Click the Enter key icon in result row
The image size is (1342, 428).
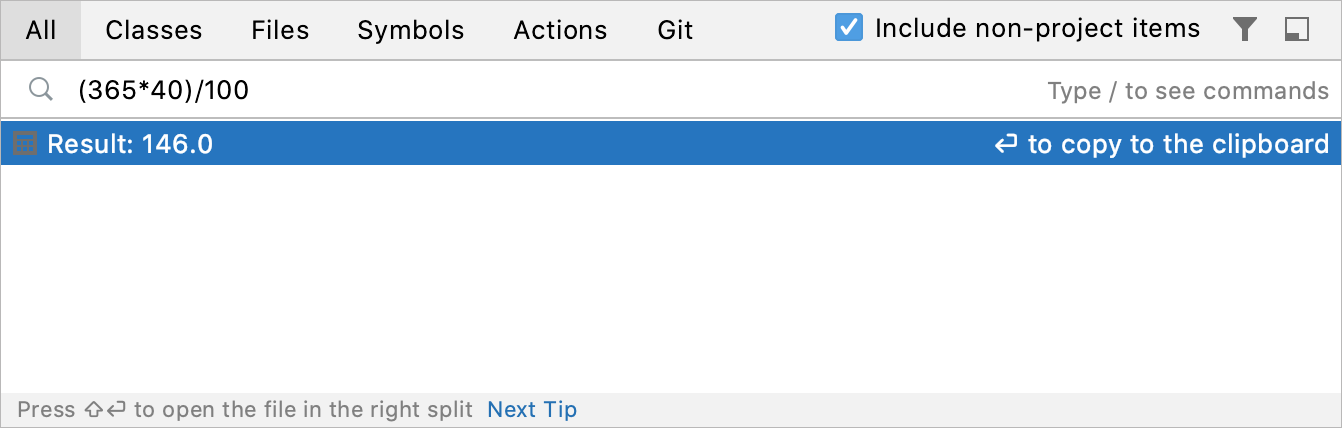[1006, 145]
